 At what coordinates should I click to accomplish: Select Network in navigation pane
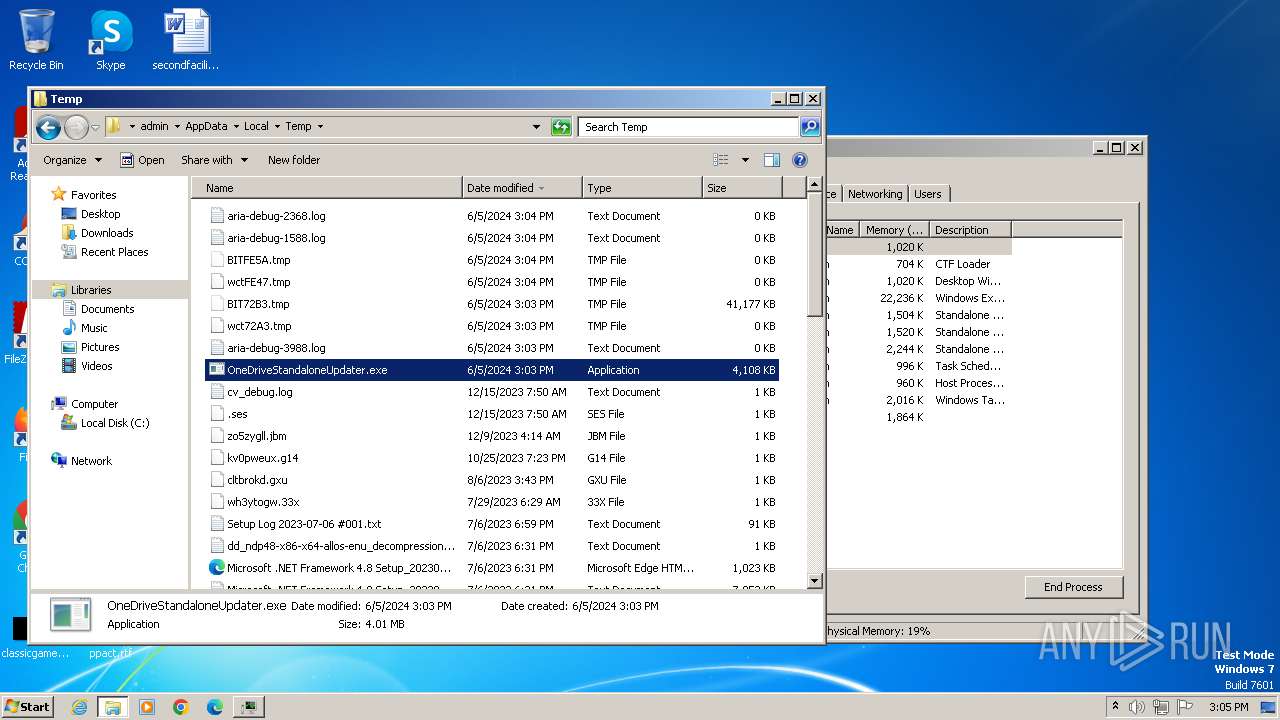tap(91, 461)
